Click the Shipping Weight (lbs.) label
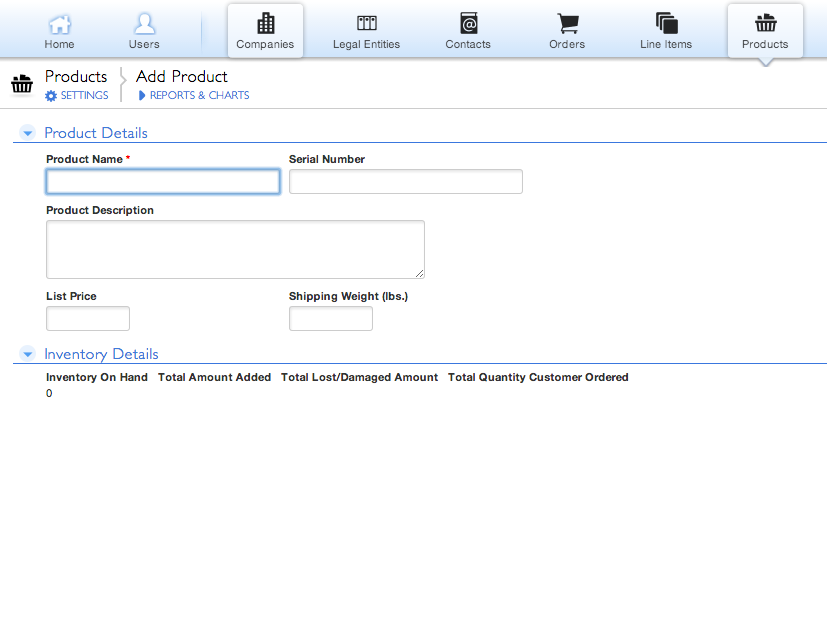Screen dimensions: 827x642 [x=349, y=296]
